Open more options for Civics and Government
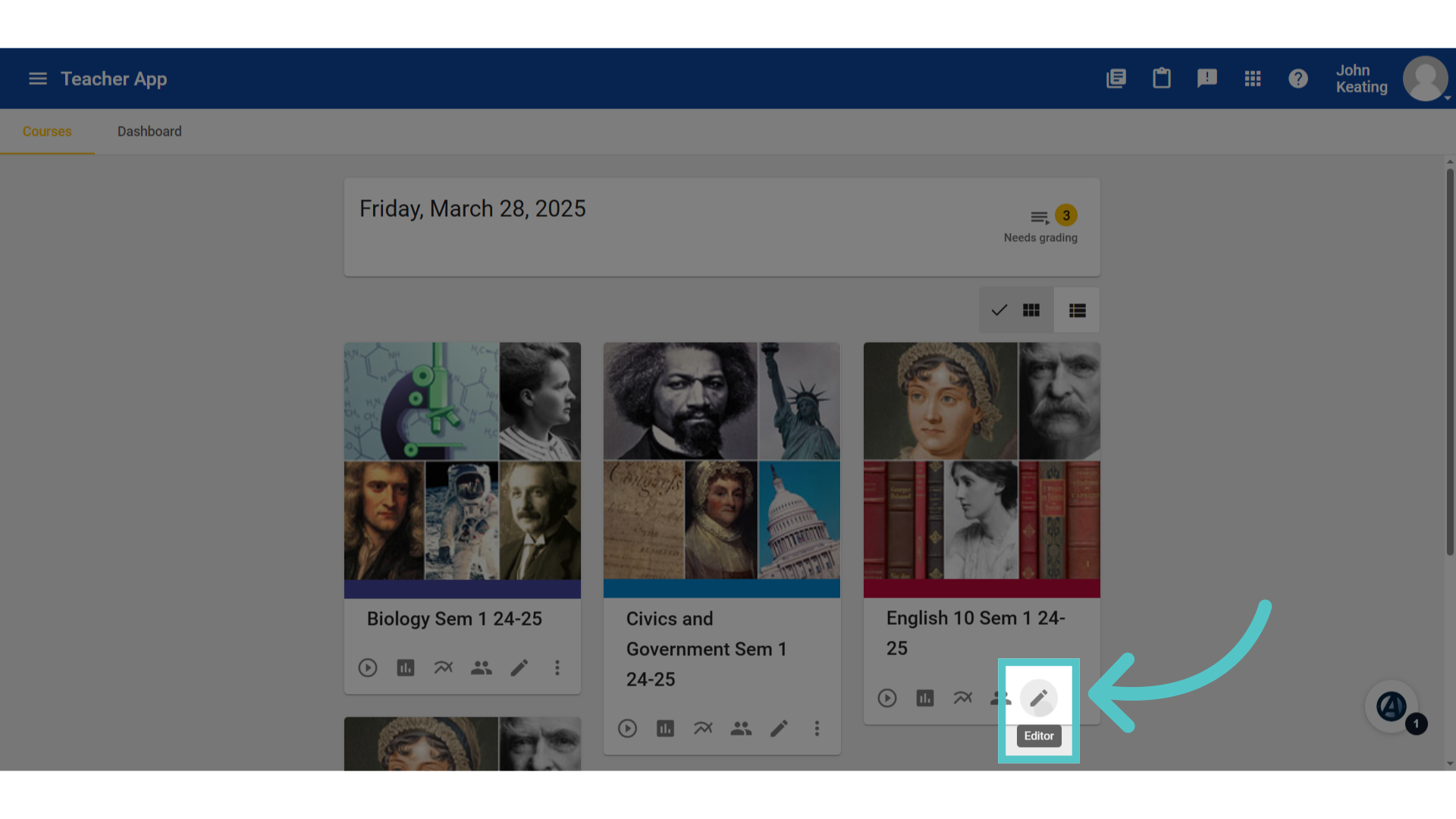The width and height of the screenshot is (1456, 819). tap(817, 729)
